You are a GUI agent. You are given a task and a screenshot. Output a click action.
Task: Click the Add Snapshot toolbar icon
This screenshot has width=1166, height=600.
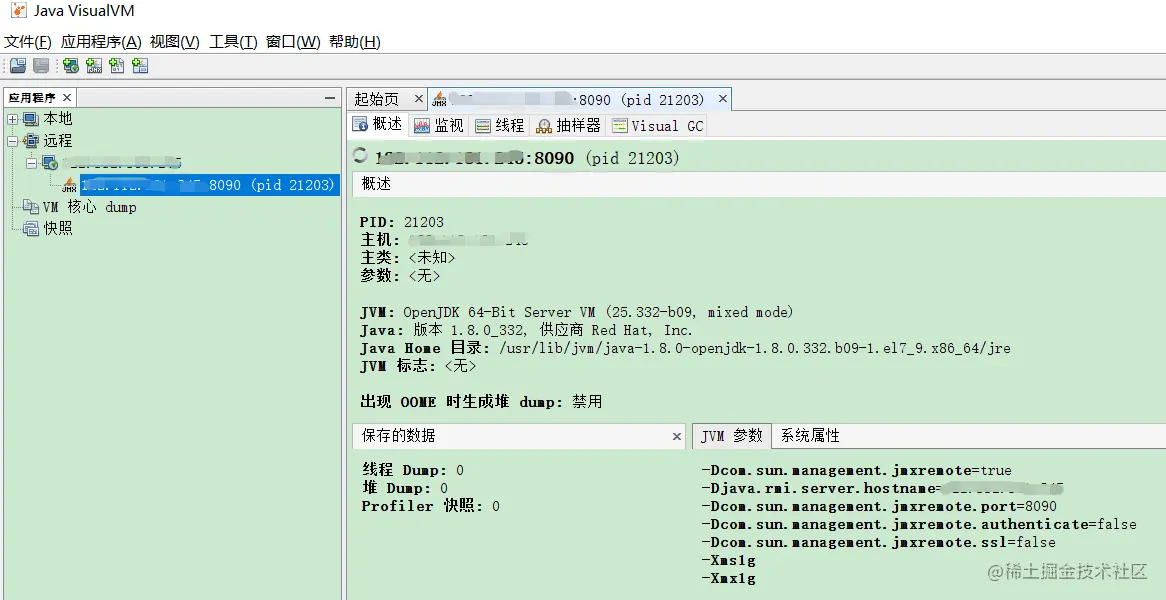coord(140,66)
